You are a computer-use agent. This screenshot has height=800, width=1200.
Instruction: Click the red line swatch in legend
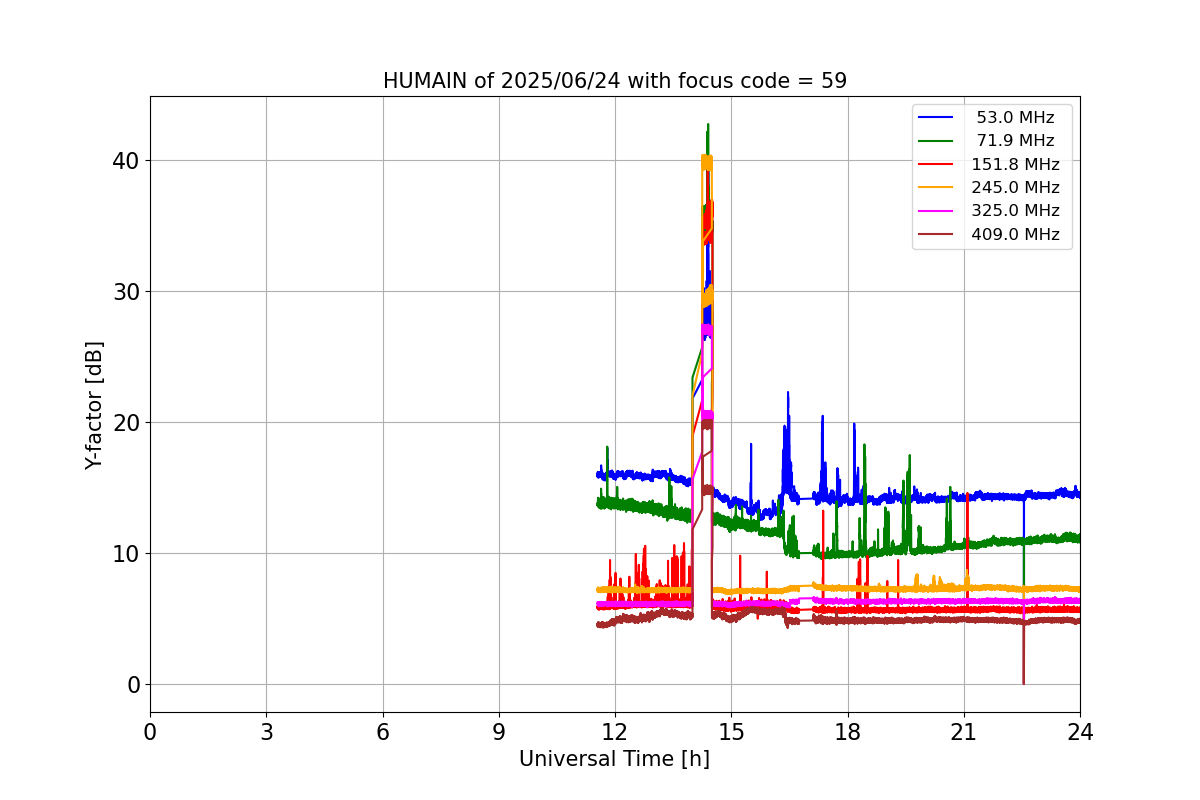click(x=937, y=165)
